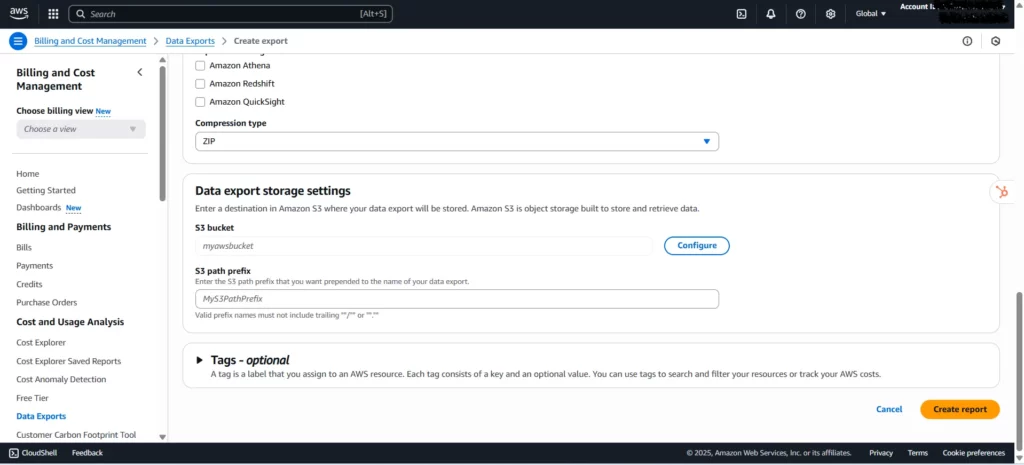The width and height of the screenshot is (1024, 465).
Task: Click Configure next to S3 bucket
Action: (696, 245)
